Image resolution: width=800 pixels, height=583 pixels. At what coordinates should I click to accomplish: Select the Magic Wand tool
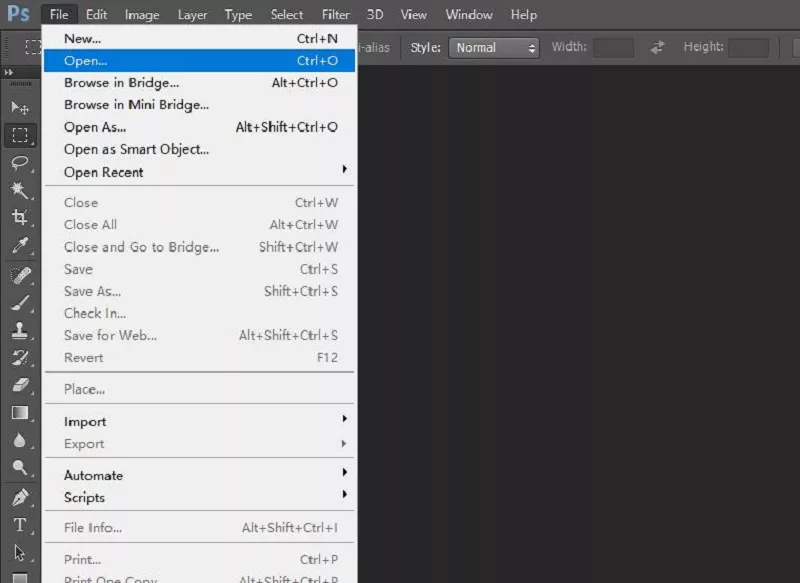[20, 190]
